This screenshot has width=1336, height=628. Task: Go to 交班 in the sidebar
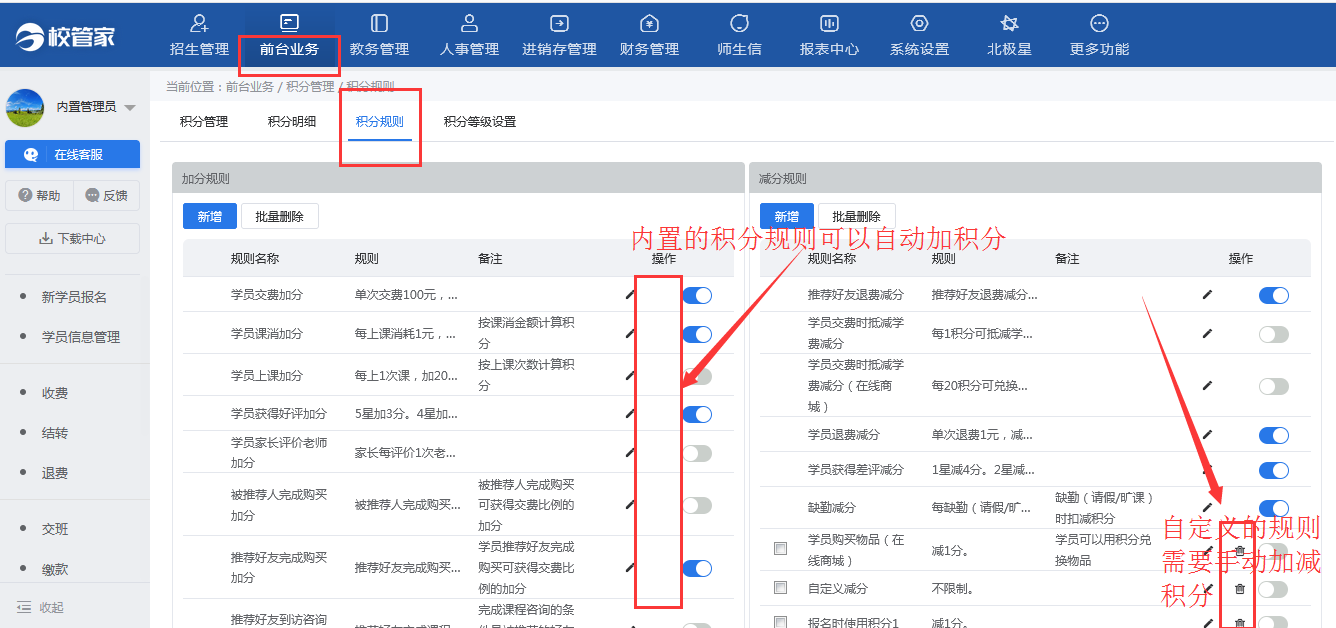pyautogui.click(x=55, y=529)
